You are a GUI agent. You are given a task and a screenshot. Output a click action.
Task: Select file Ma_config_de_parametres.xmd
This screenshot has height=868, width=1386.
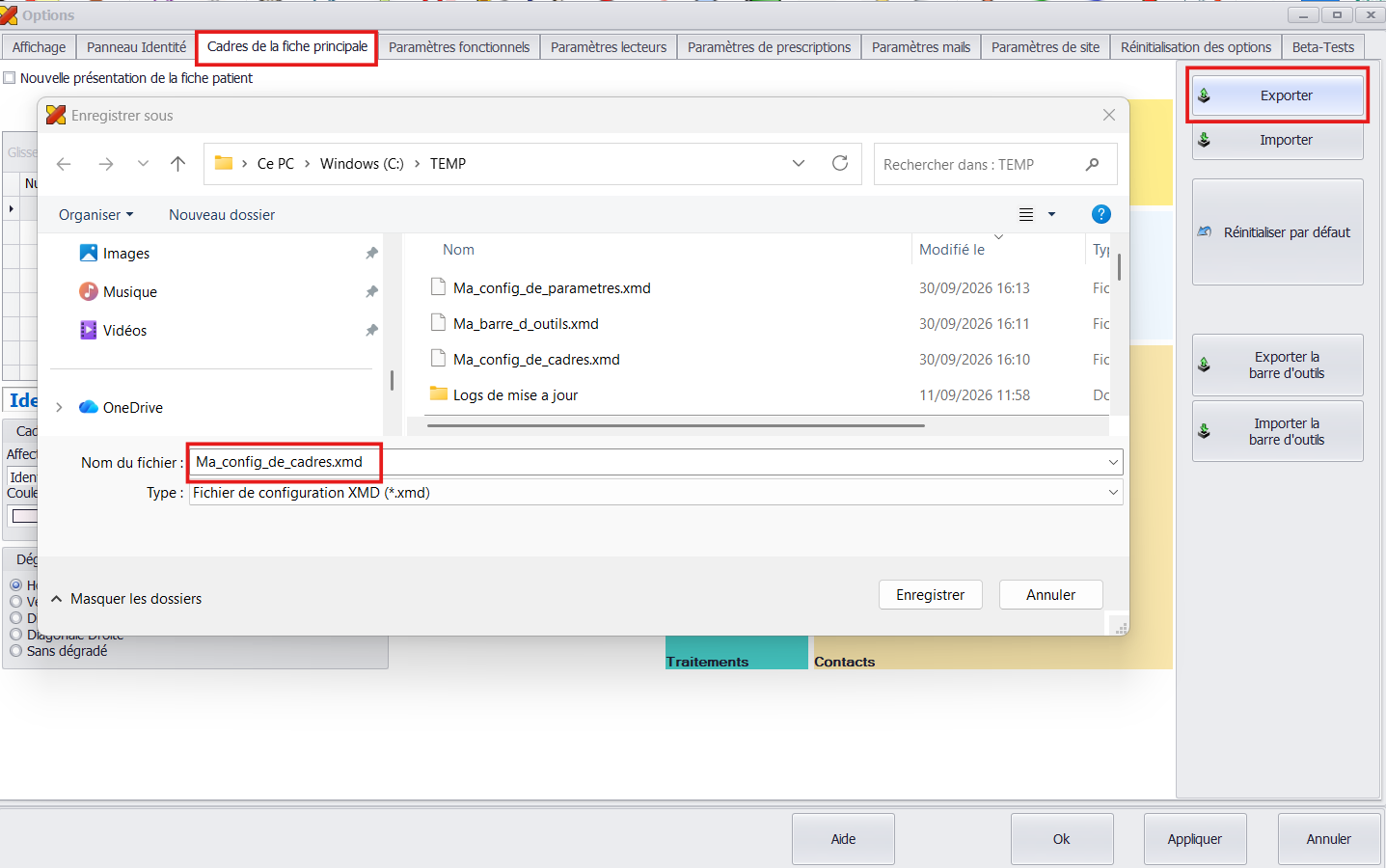click(552, 288)
